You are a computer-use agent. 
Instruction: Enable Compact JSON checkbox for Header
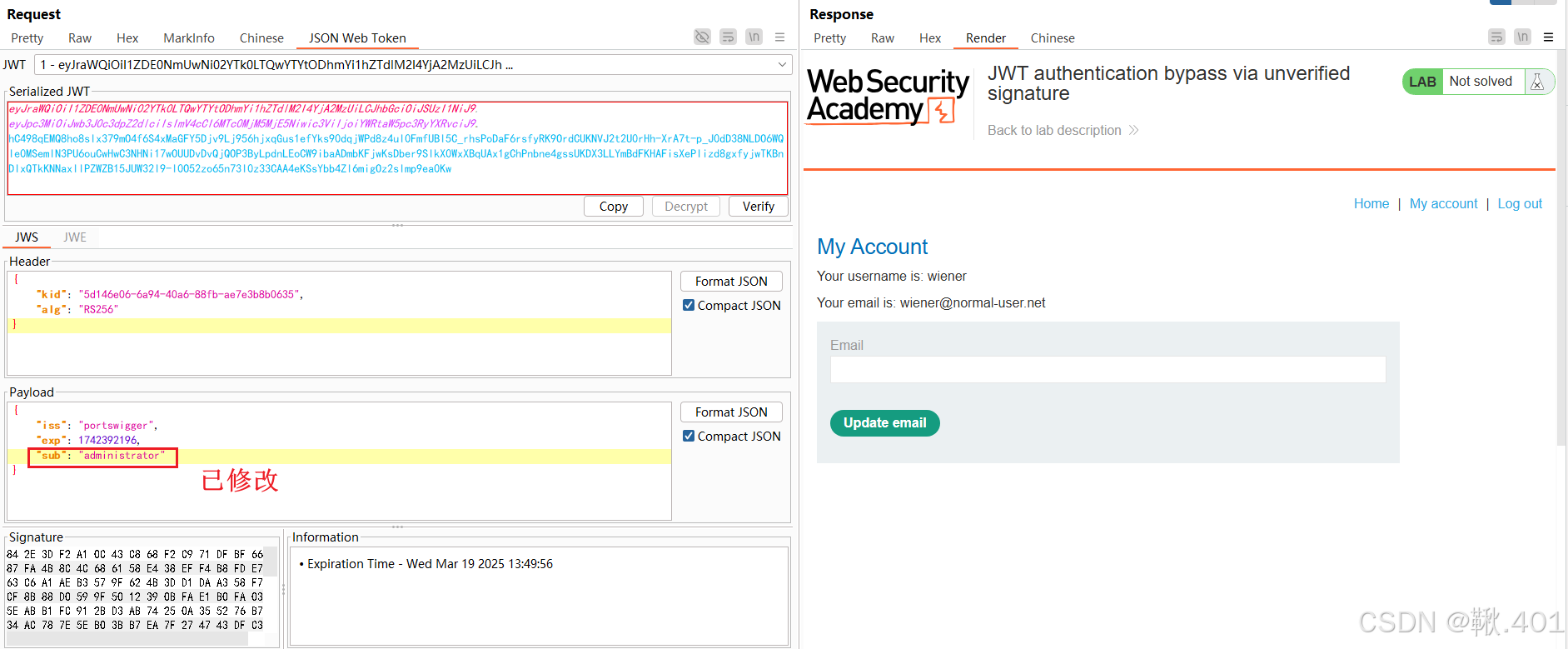click(689, 305)
